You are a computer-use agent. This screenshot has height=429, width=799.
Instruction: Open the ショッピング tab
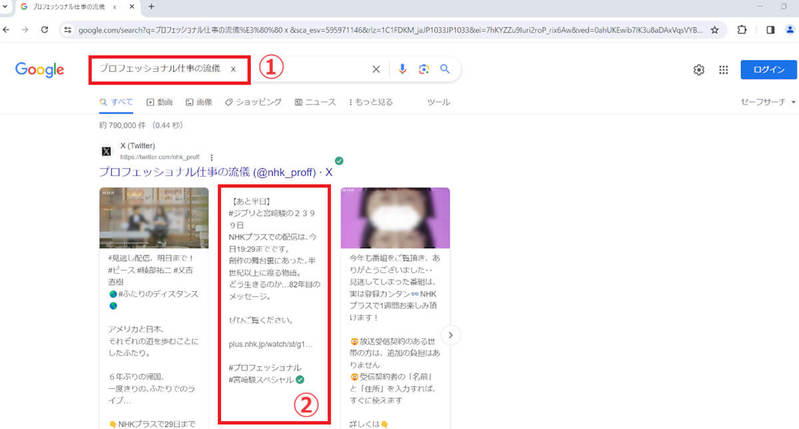tap(253, 102)
